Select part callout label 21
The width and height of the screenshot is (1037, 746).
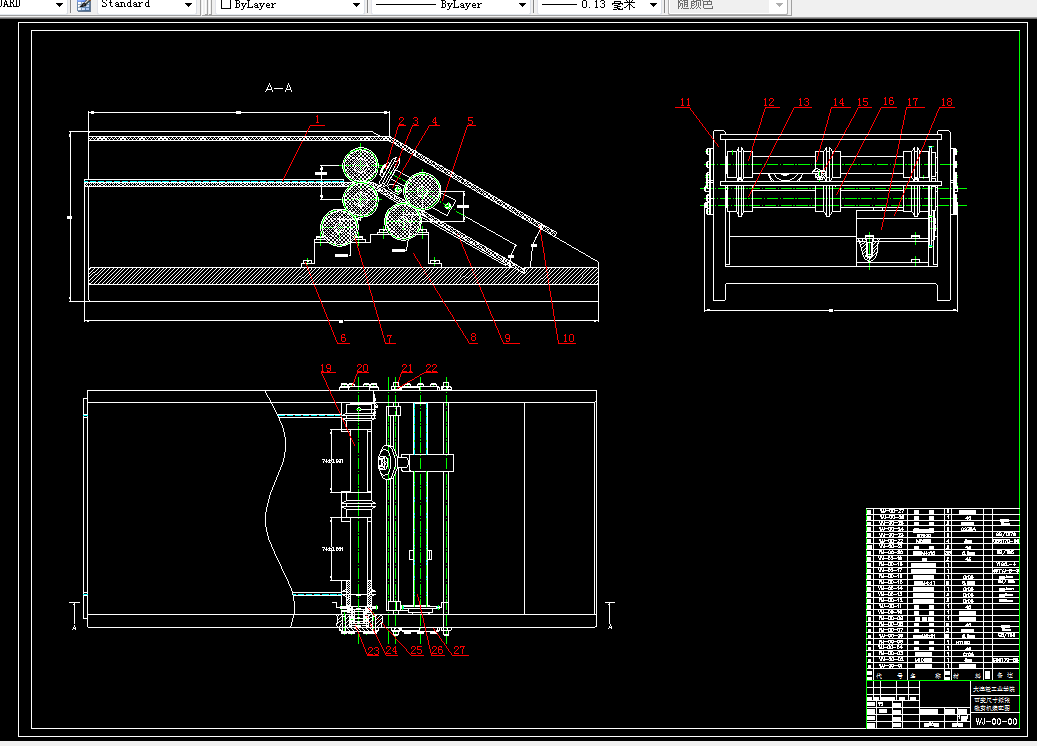coord(407,368)
